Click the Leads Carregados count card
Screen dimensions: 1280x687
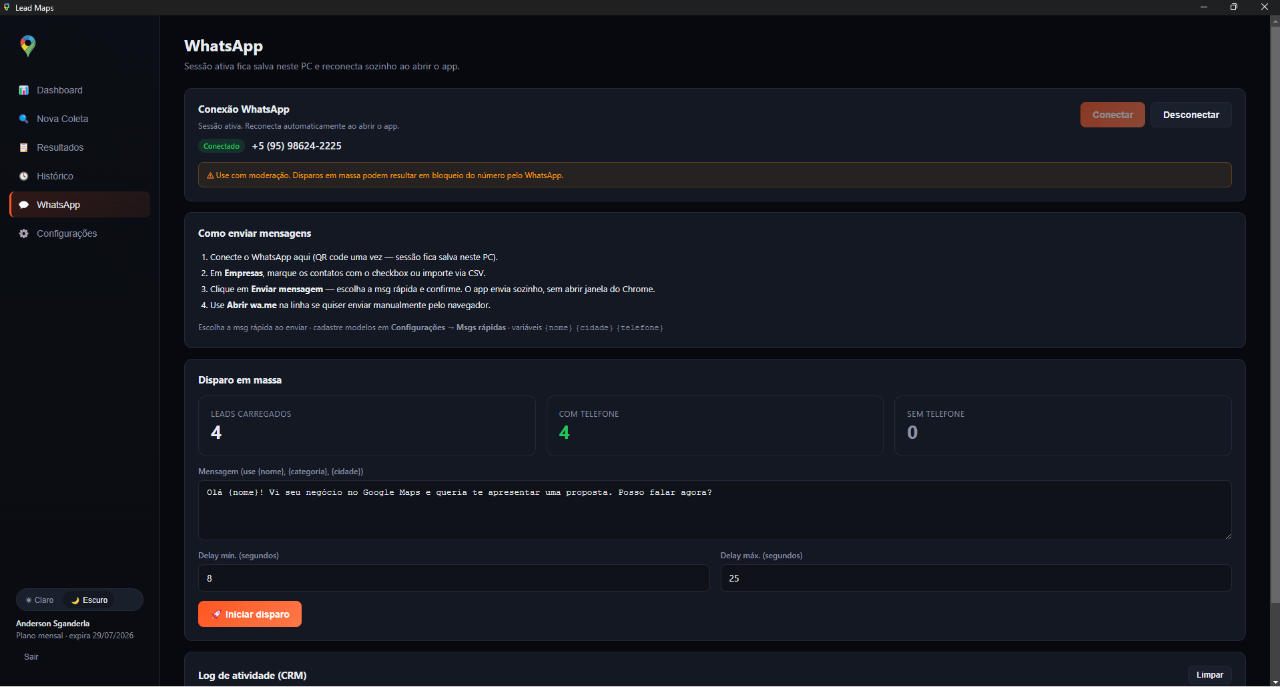367,426
